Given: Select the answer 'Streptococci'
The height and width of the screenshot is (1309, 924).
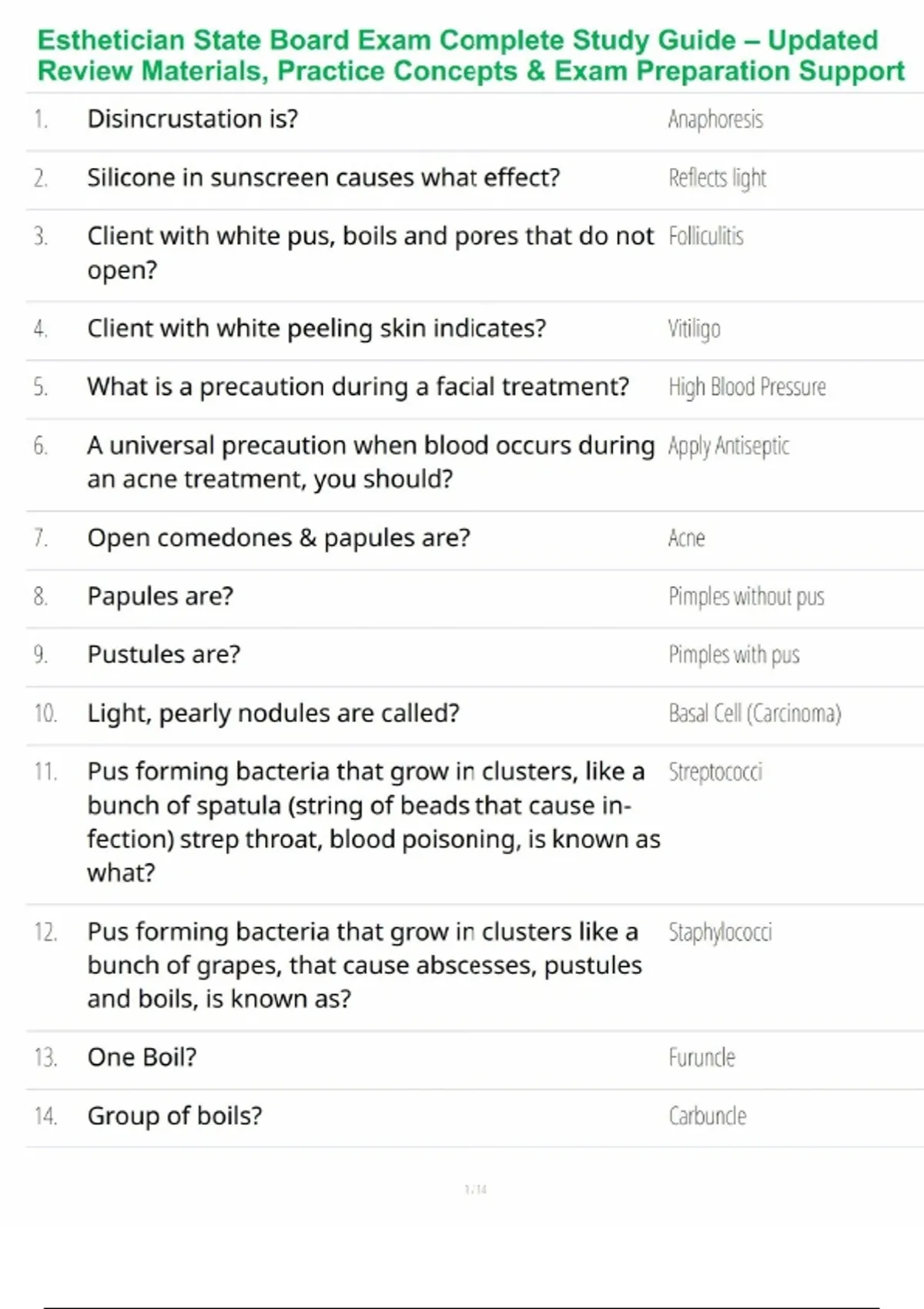Looking at the screenshot, I should 715,772.
